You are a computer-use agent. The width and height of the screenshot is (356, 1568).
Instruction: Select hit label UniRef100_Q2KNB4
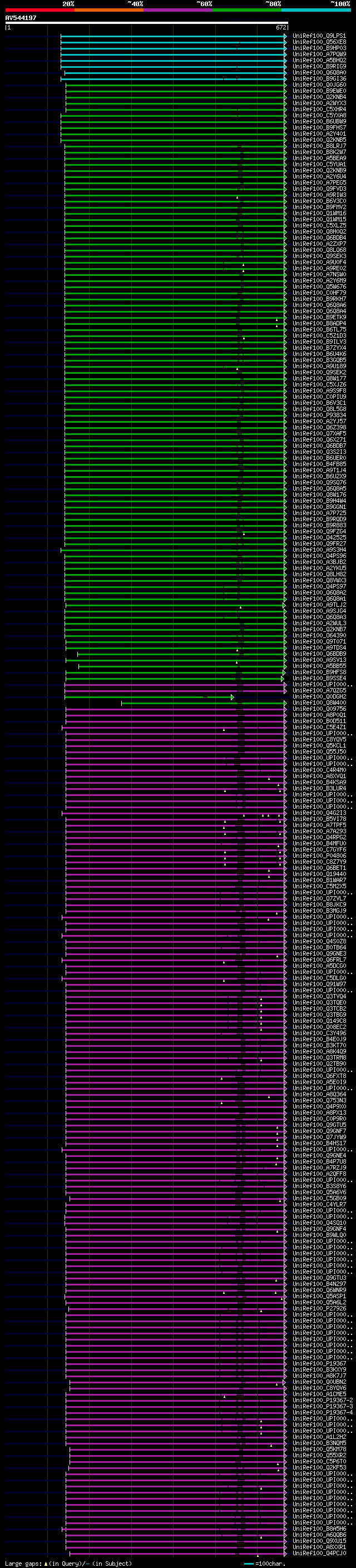319,97
